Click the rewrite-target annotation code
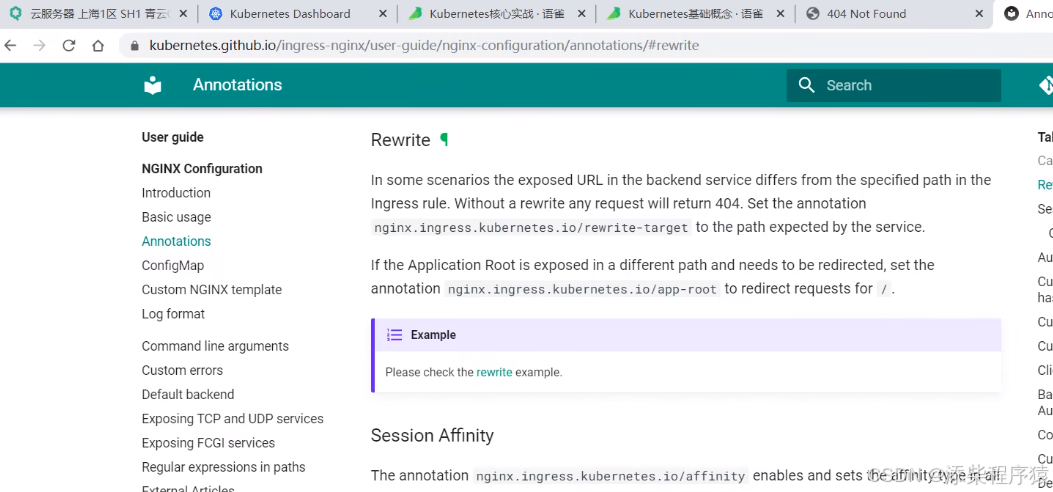 pos(531,228)
